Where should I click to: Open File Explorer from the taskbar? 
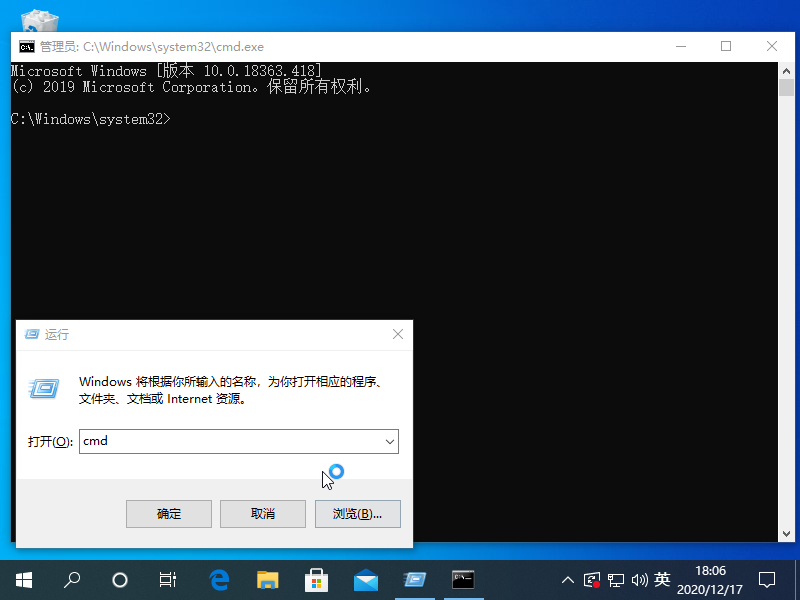[x=267, y=579]
